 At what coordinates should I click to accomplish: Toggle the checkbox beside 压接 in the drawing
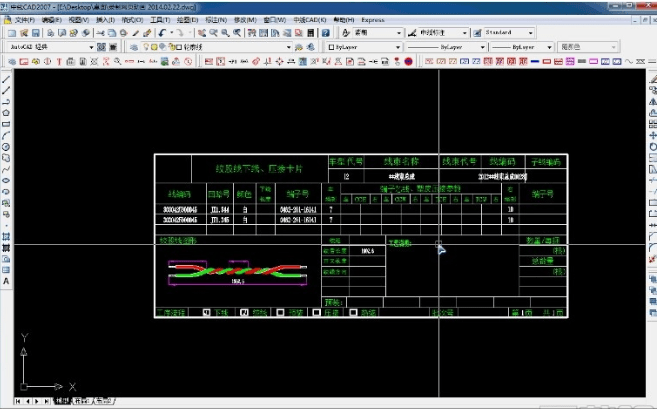click(317, 312)
